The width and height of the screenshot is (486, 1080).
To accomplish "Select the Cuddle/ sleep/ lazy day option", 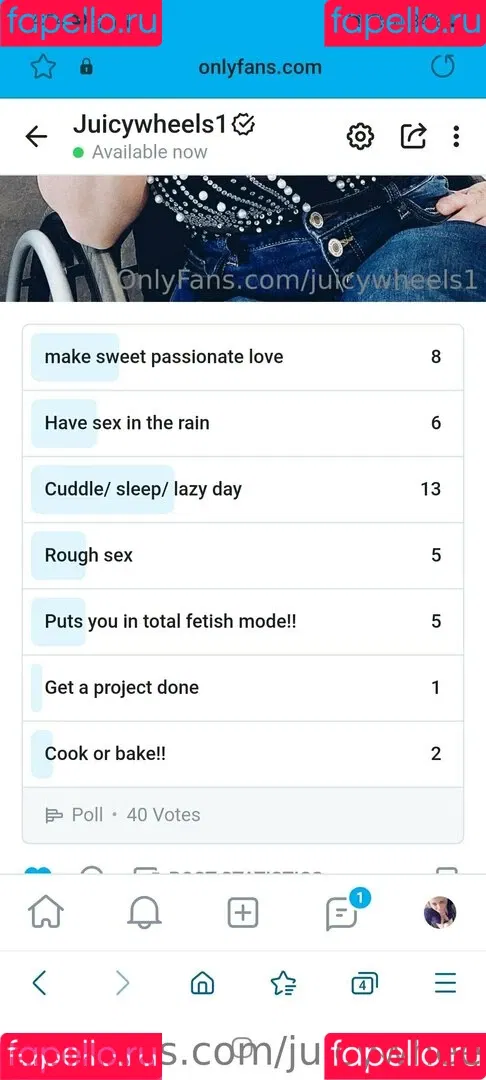I will click(x=243, y=489).
